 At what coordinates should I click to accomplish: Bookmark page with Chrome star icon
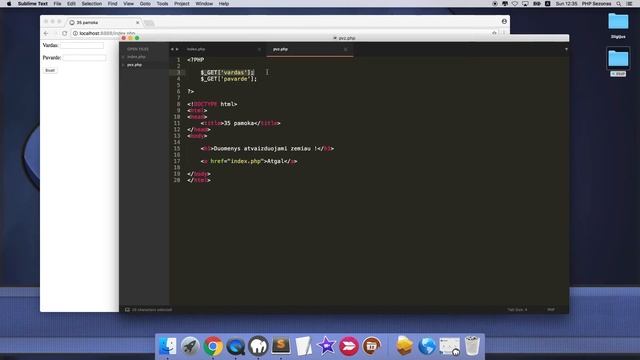coord(494,33)
